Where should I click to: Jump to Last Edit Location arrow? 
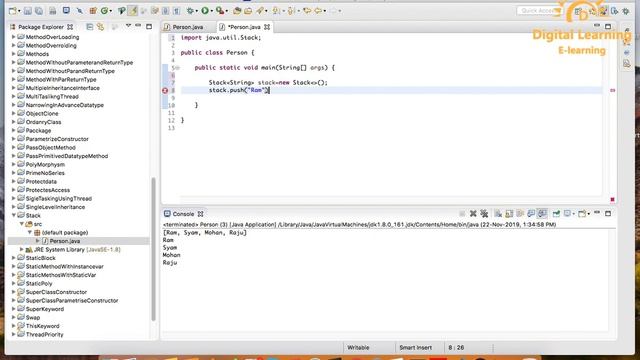click(x=308, y=11)
